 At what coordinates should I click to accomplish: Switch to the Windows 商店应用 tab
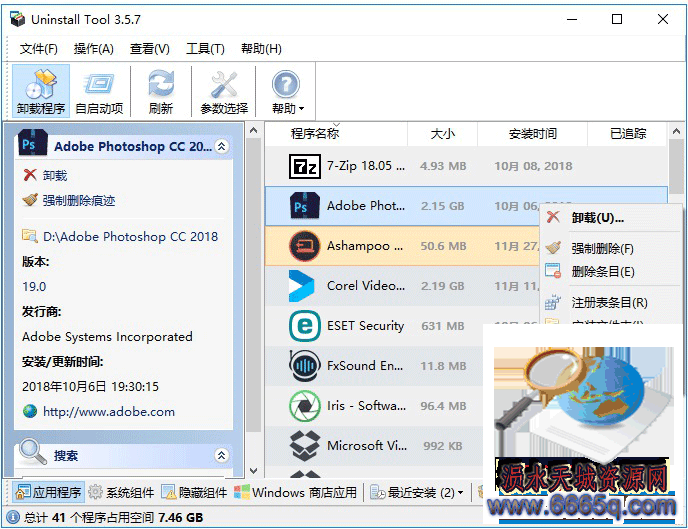[x=295, y=493]
